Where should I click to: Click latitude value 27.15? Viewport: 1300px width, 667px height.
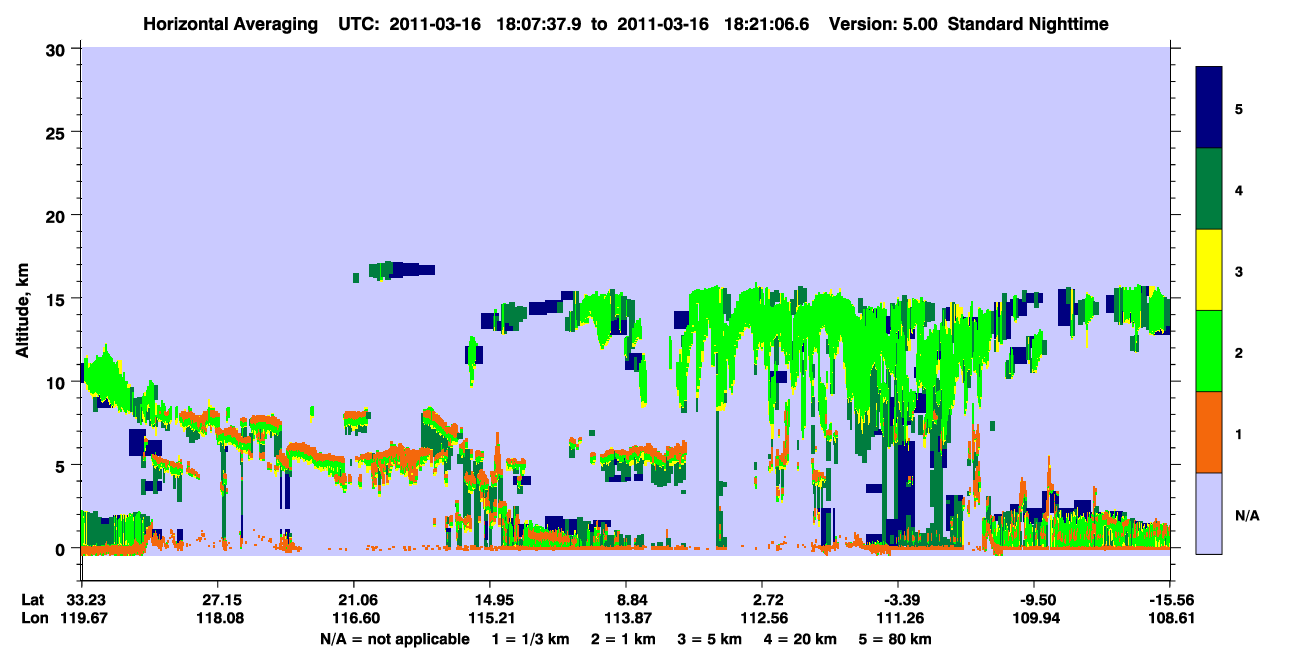(218, 600)
